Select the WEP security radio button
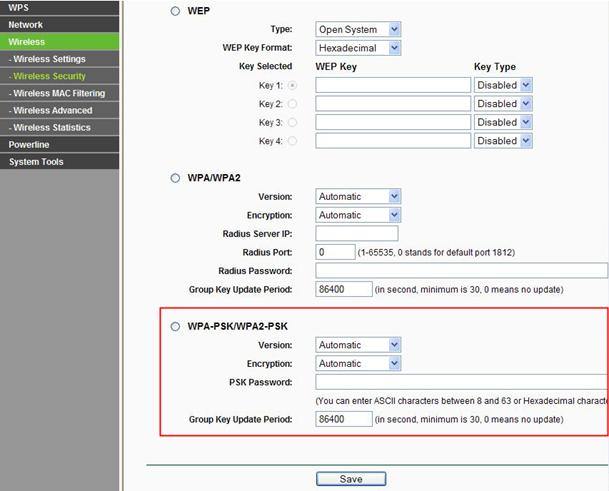Viewport: 609px width, 491px height. click(175, 11)
